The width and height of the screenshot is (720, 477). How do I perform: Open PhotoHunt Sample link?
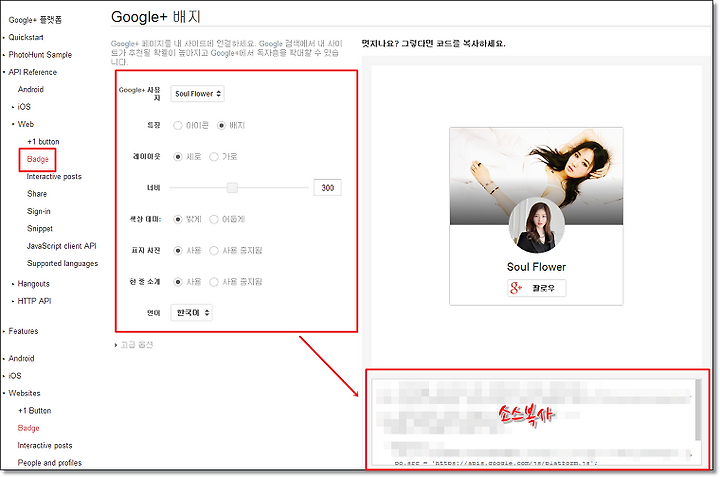point(40,55)
